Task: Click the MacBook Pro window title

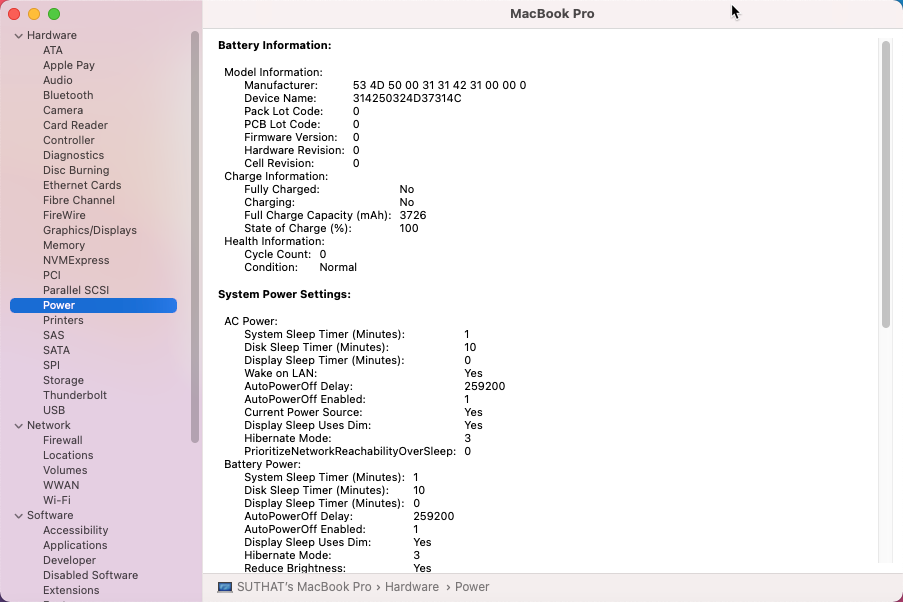Action: (552, 14)
